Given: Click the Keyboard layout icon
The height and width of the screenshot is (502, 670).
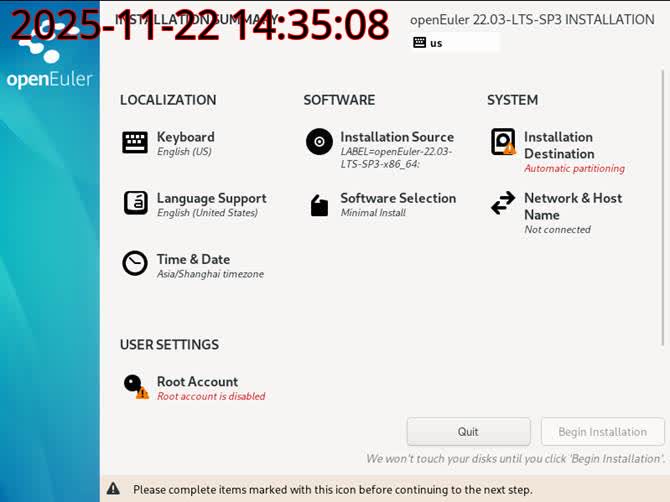Looking at the screenshot, I should tap(135, 143).
